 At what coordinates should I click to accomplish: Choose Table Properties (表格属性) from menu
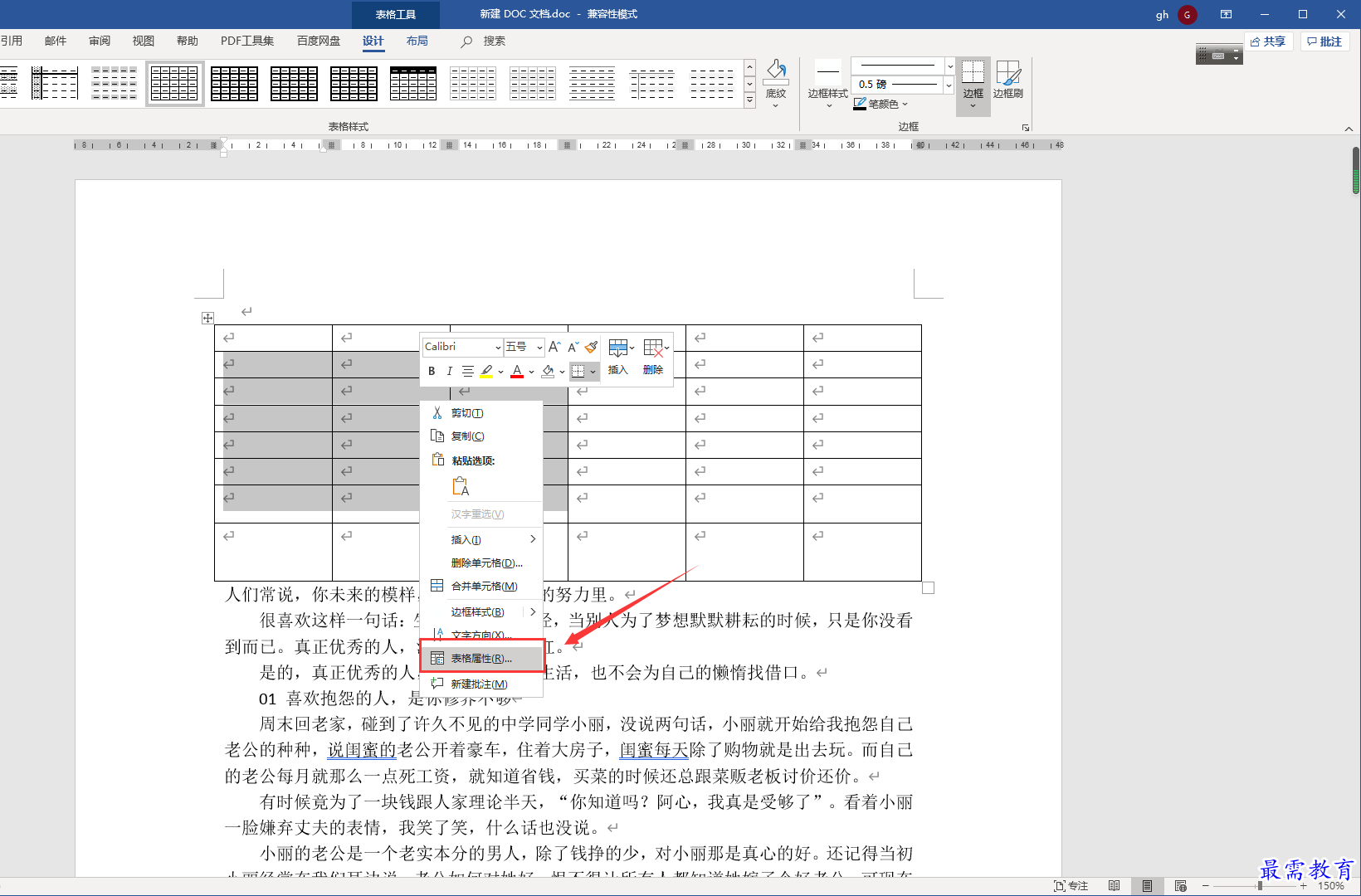[x=481, y=659]
